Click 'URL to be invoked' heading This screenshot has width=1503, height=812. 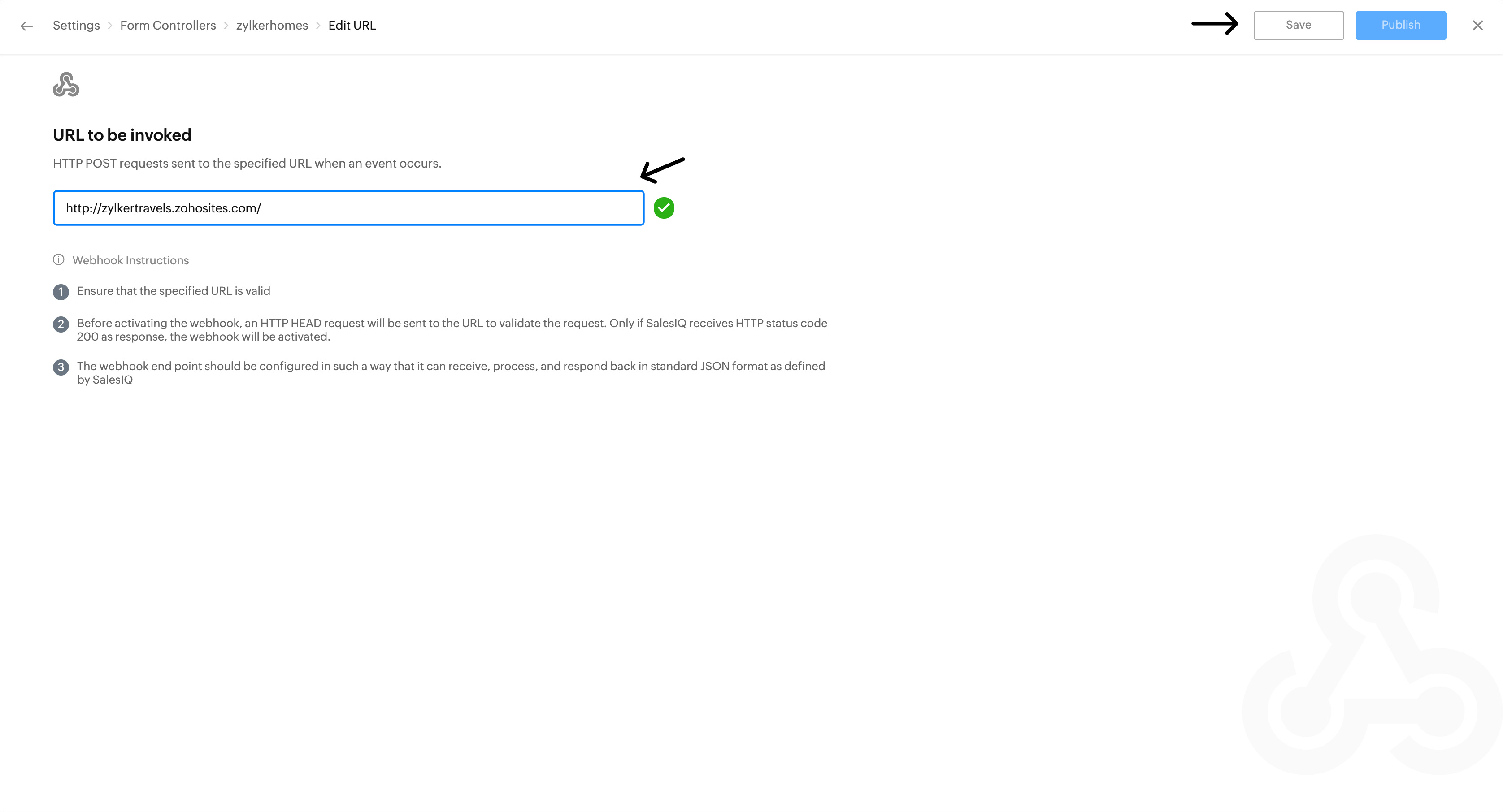[122, 135]
